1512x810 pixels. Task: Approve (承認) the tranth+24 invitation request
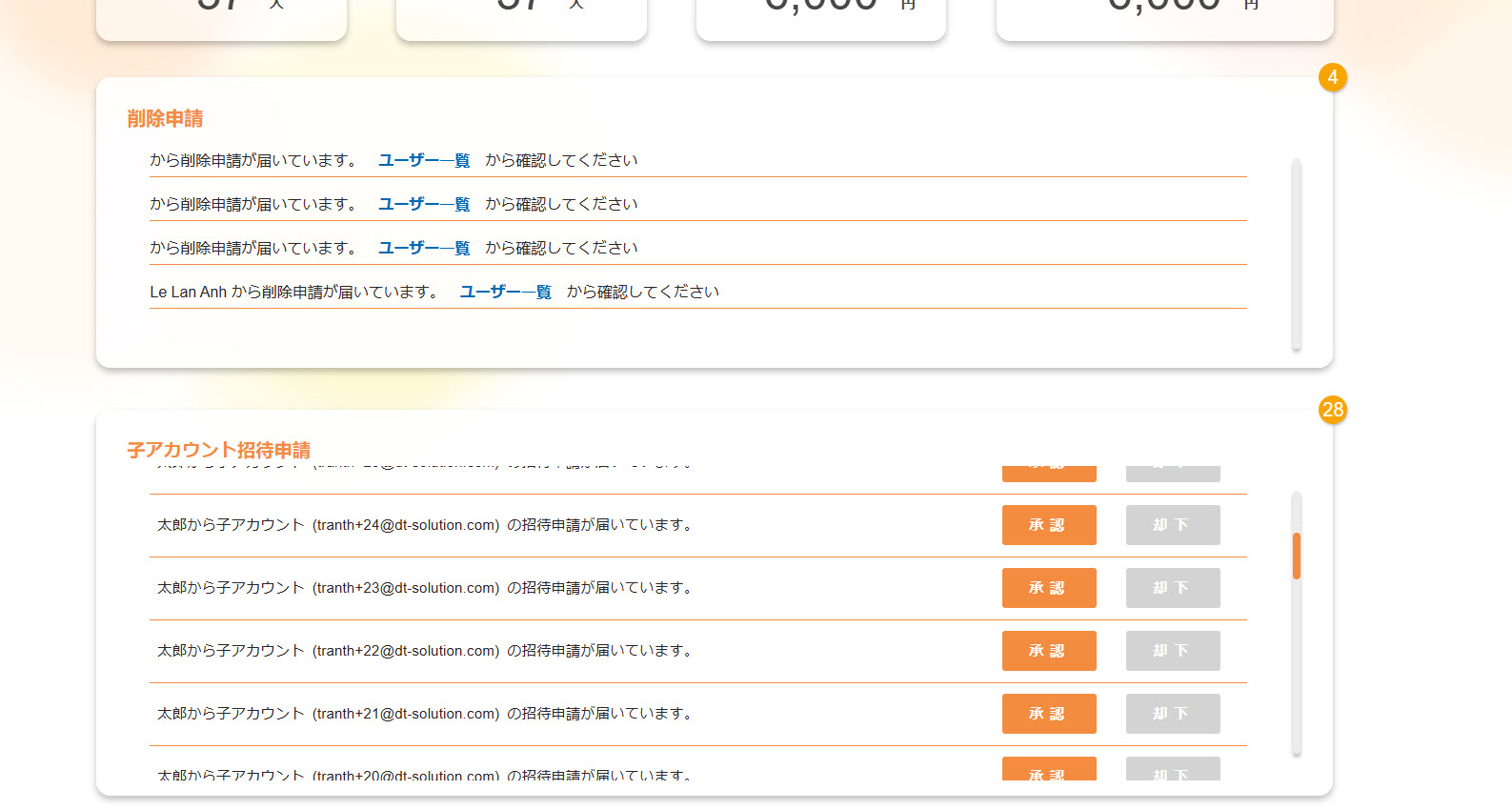pos(1048,525)
